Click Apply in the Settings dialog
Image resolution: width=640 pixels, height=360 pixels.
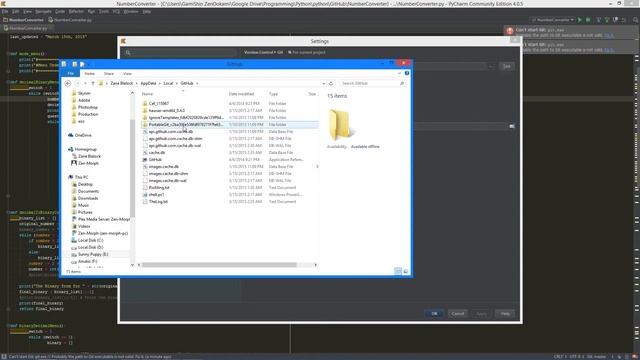tap(482, 313)
